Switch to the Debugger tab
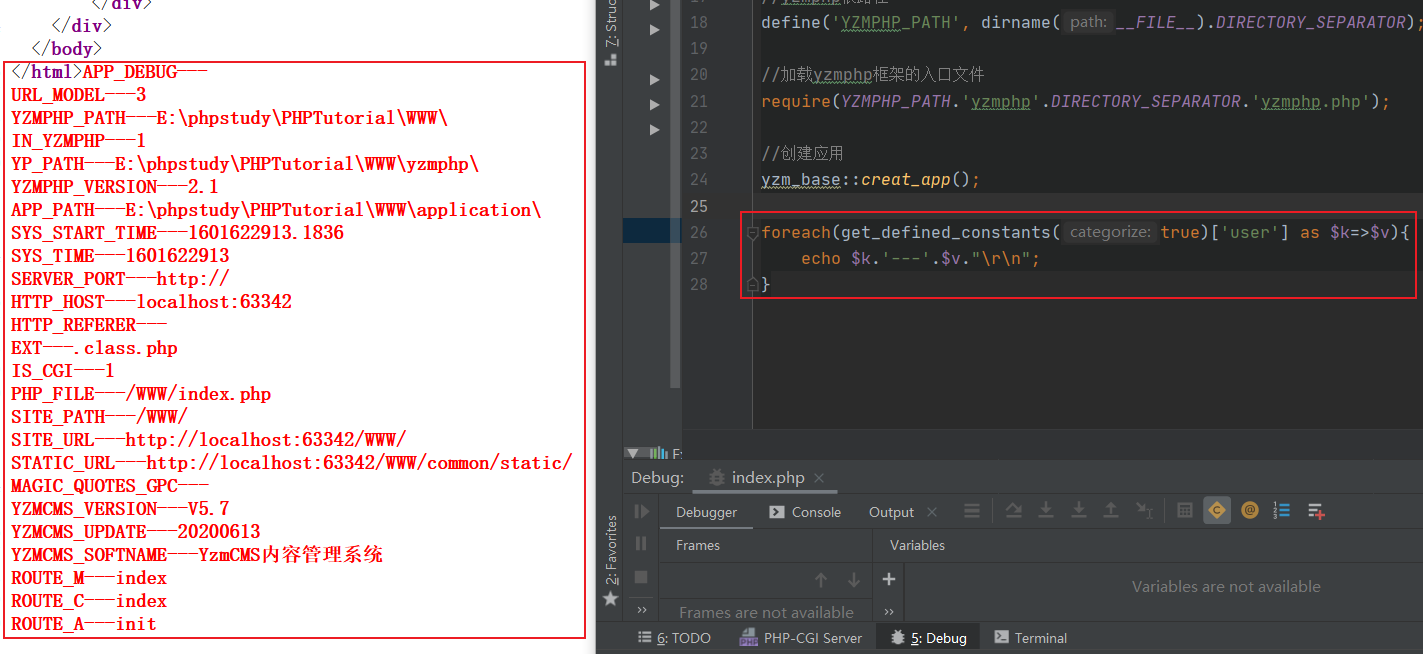 coord(706,512)
